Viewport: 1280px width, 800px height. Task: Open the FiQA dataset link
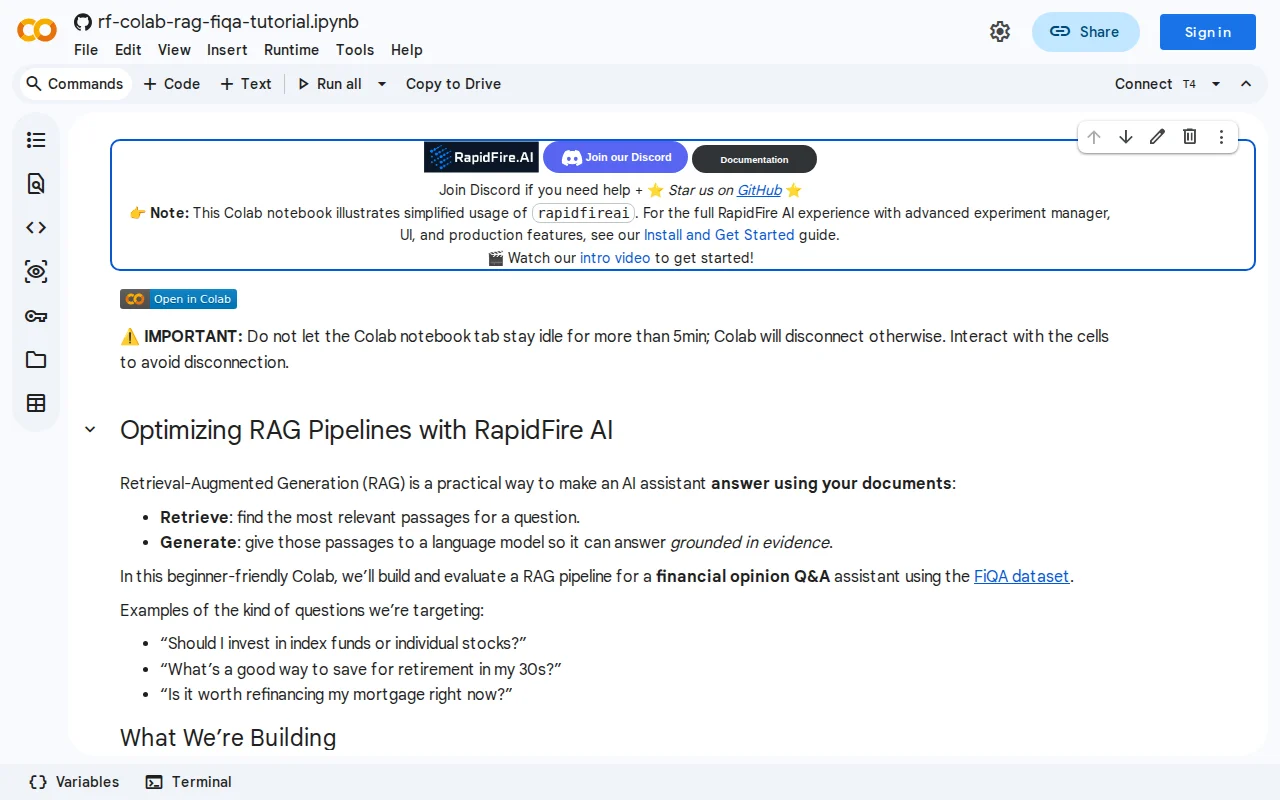coord(1022,576)
